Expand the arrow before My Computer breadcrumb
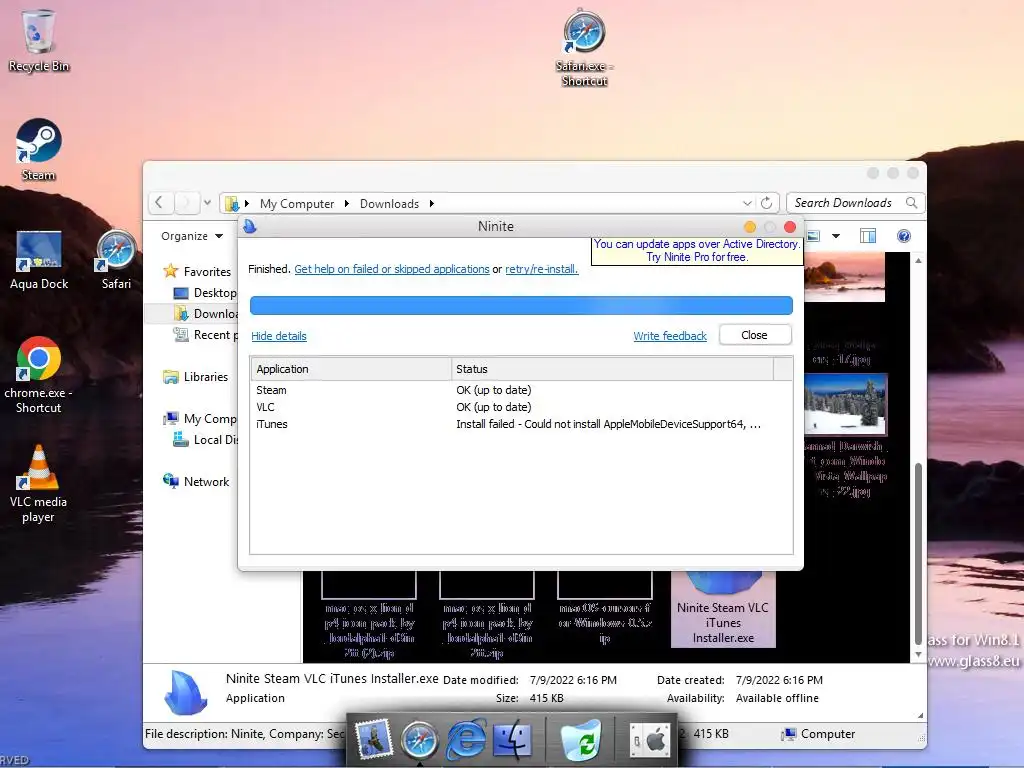This screenshot has height=768, width=1024. point(247,204)
